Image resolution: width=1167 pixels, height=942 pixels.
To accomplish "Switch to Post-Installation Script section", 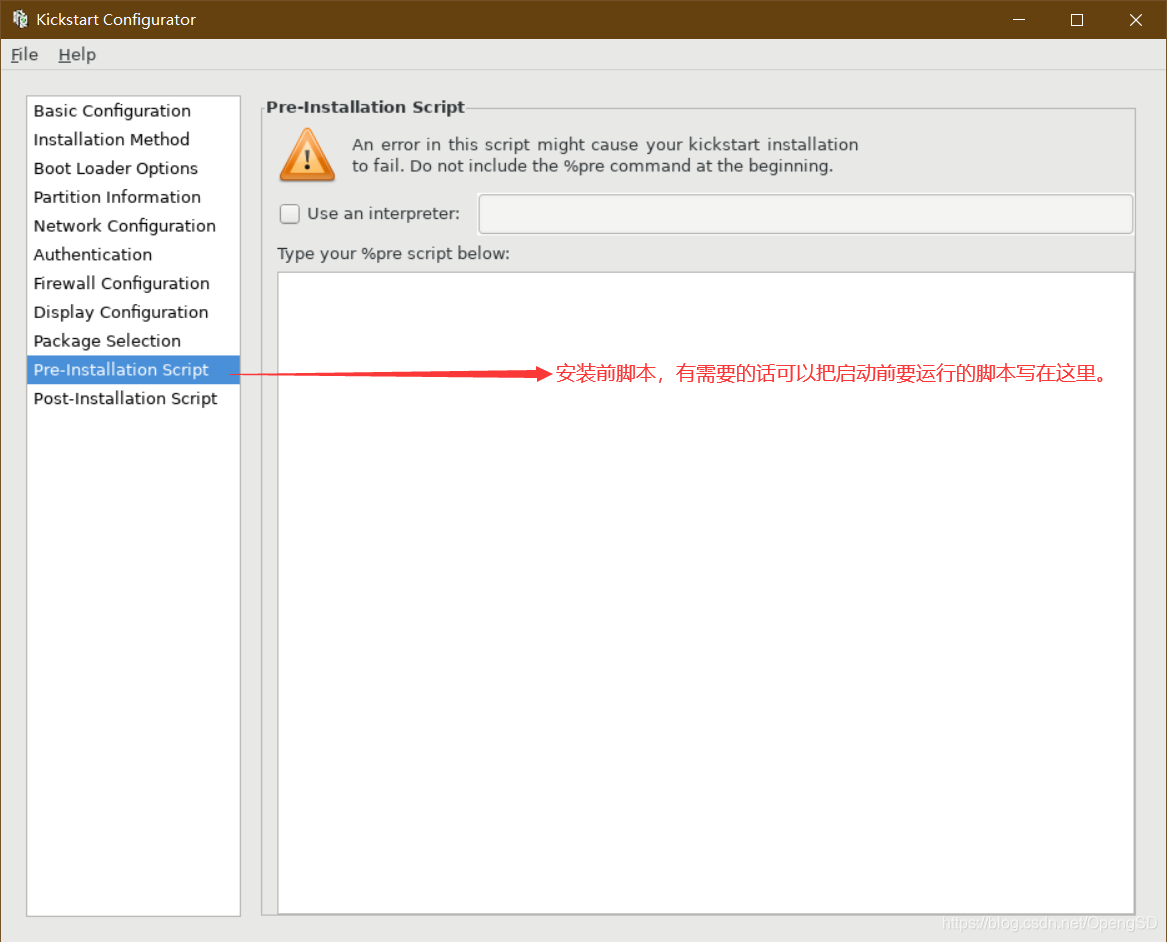I will 133,398.
